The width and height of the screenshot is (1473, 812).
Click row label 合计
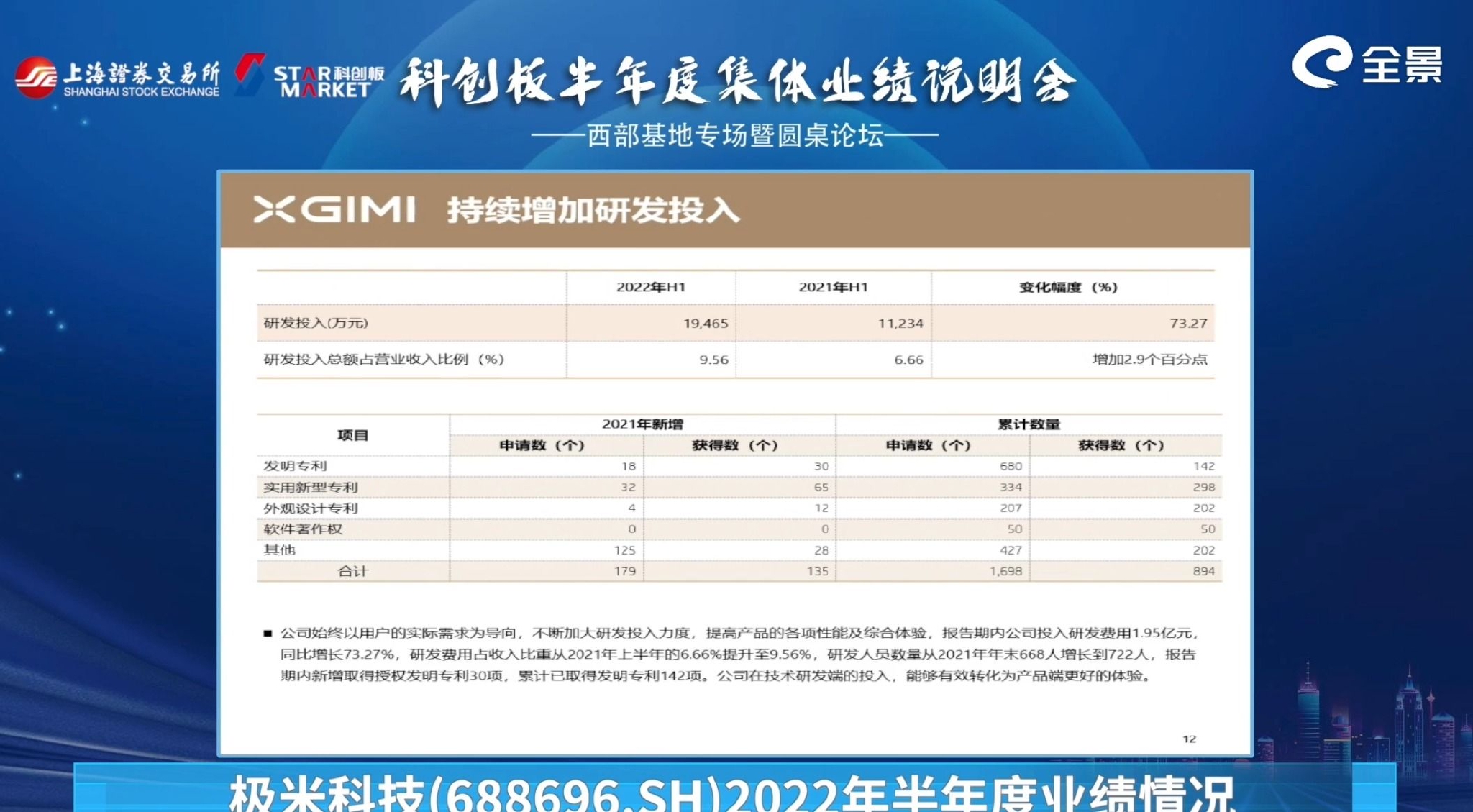click(352, 571)
